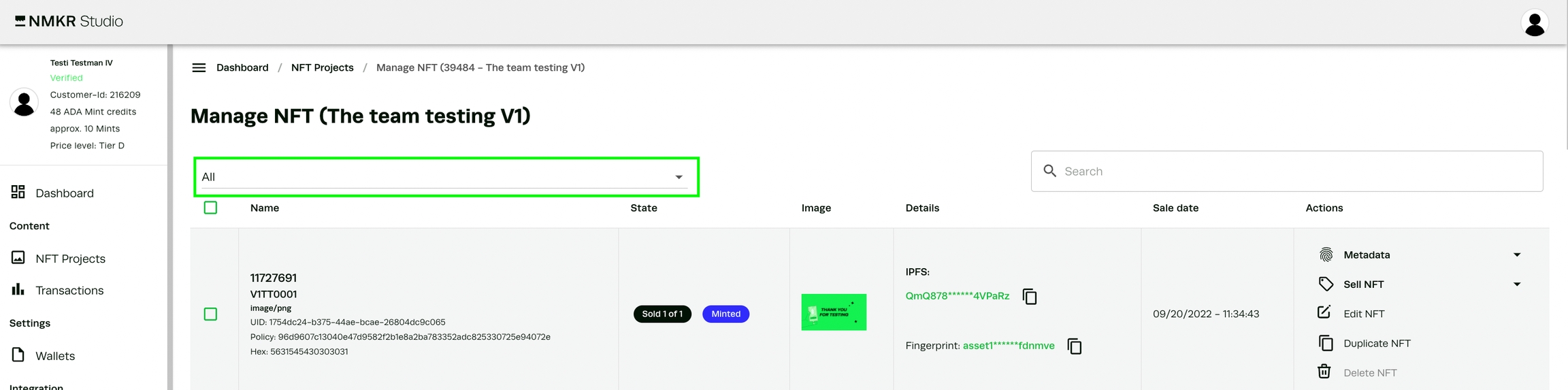Click the Dashboard breadcrumb link
Viewport: 1568px width, 390px height.
[242, 68]
